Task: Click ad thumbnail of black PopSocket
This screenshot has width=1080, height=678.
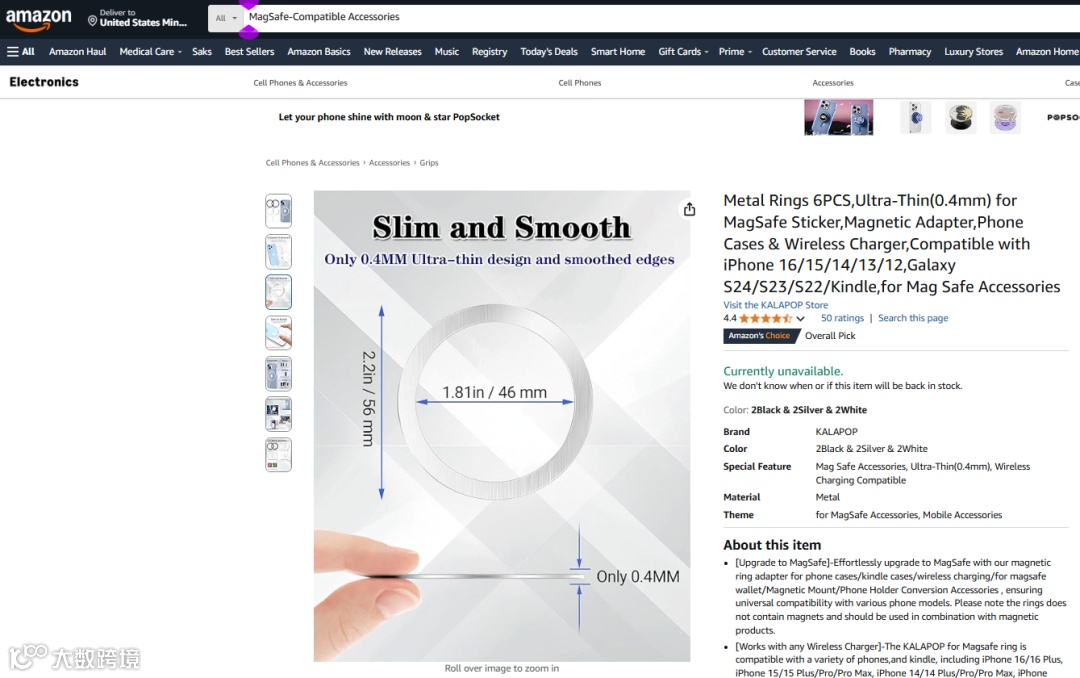Action: (x=960, y=117)
